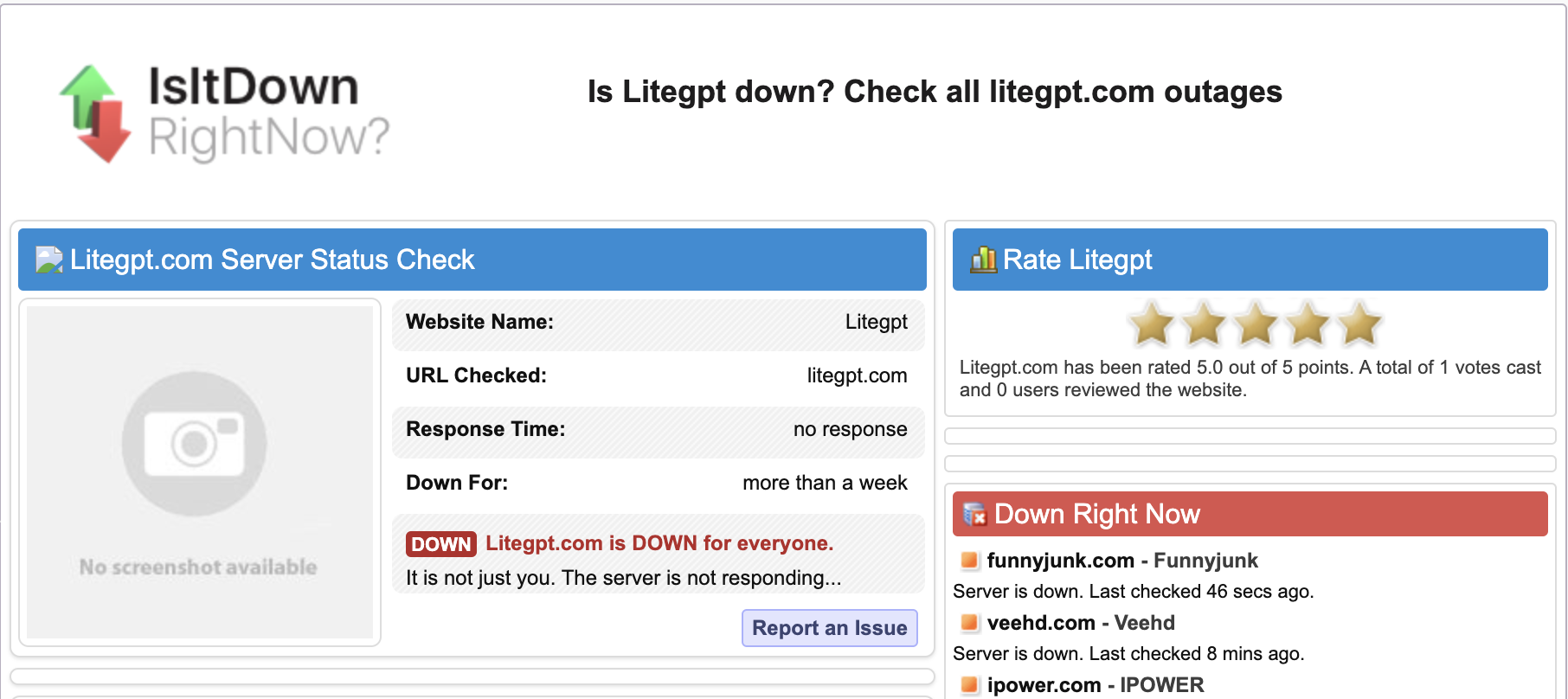
Task: Rate Litegpt one star
Action: (1152, 324)
